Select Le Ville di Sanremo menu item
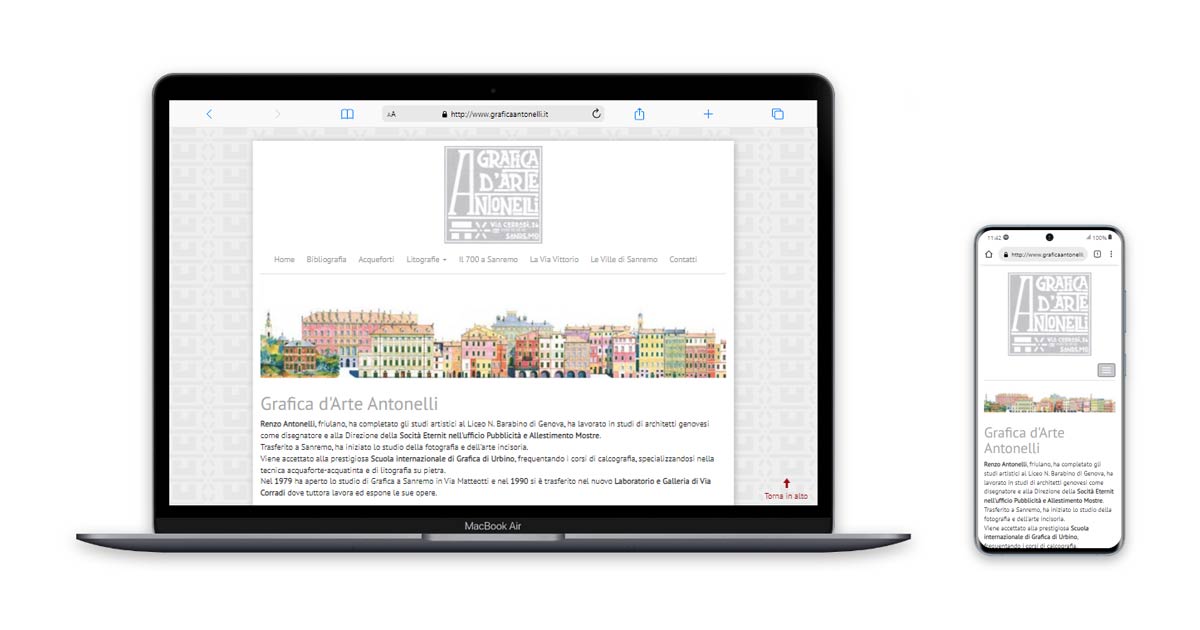The width and height of the screenshot is (1200, 630). pyautogui.click(x=624, y=260)
